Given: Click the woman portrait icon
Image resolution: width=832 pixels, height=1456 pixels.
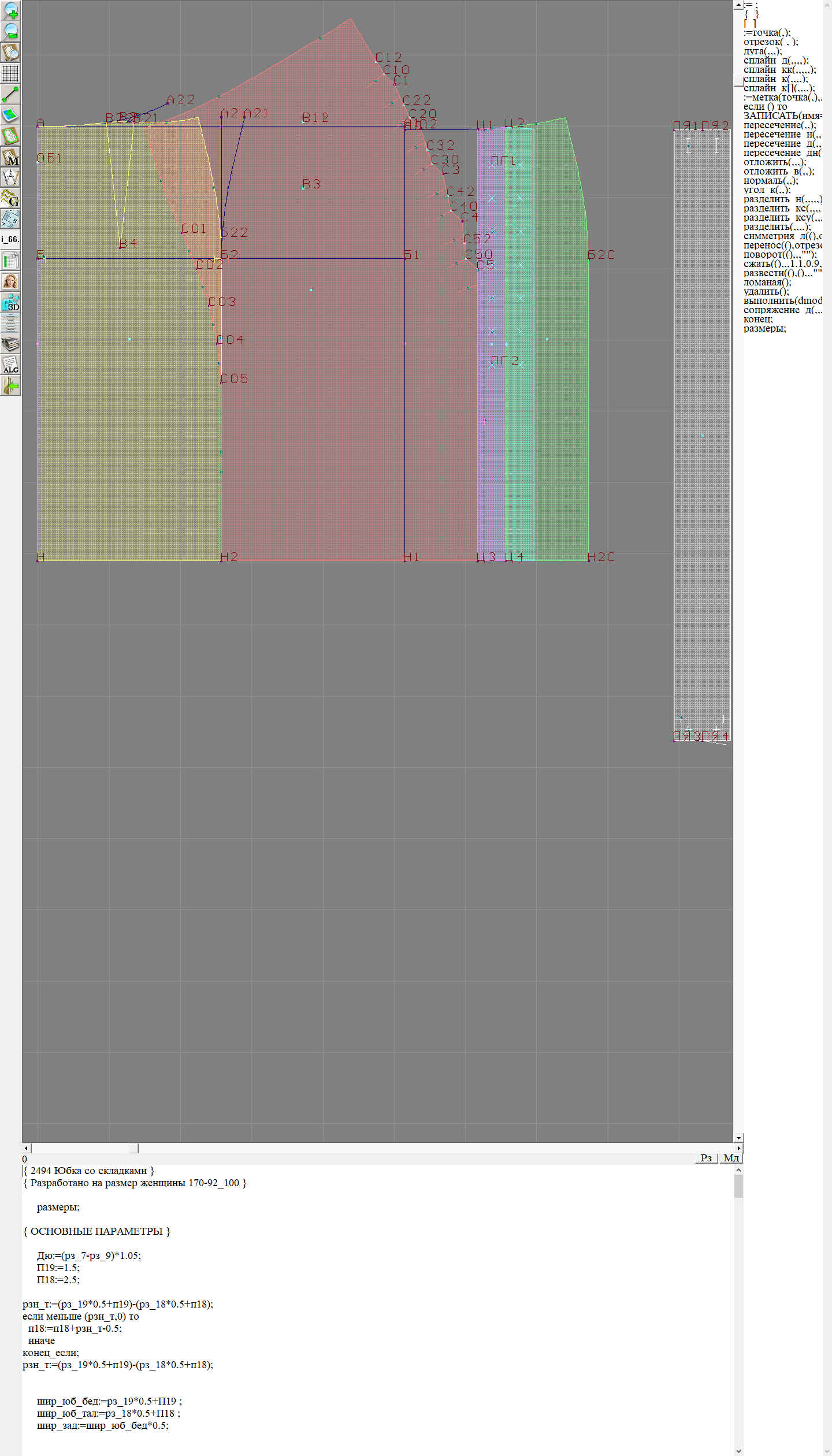Looking at the screenshot, I should (10, 281).
